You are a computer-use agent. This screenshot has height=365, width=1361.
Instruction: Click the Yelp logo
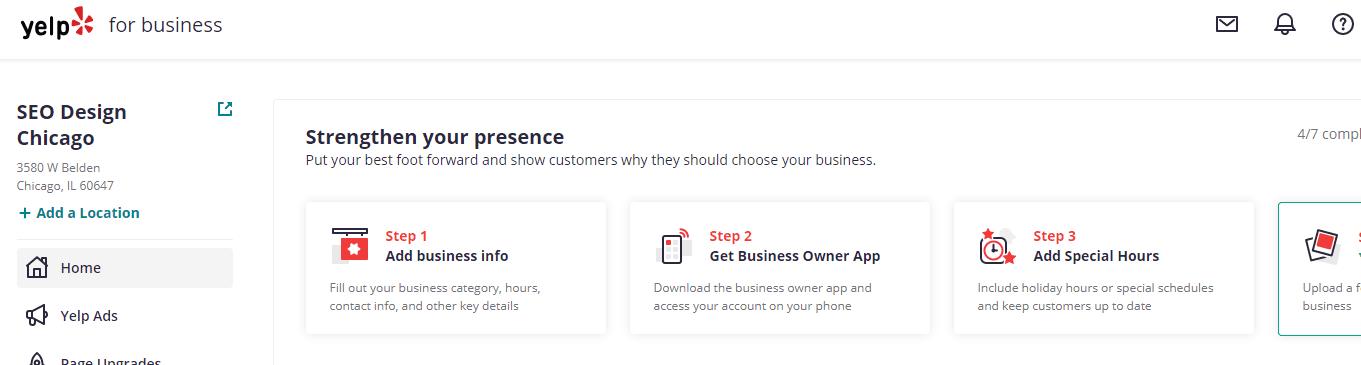point(58,23)
